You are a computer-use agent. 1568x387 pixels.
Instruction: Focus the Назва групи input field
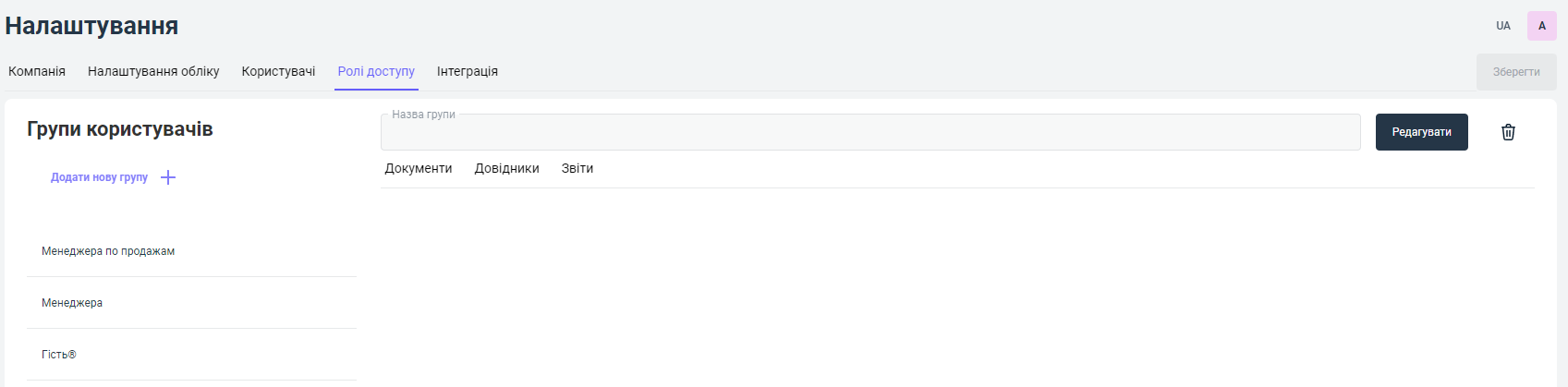[x=869, y=133]
